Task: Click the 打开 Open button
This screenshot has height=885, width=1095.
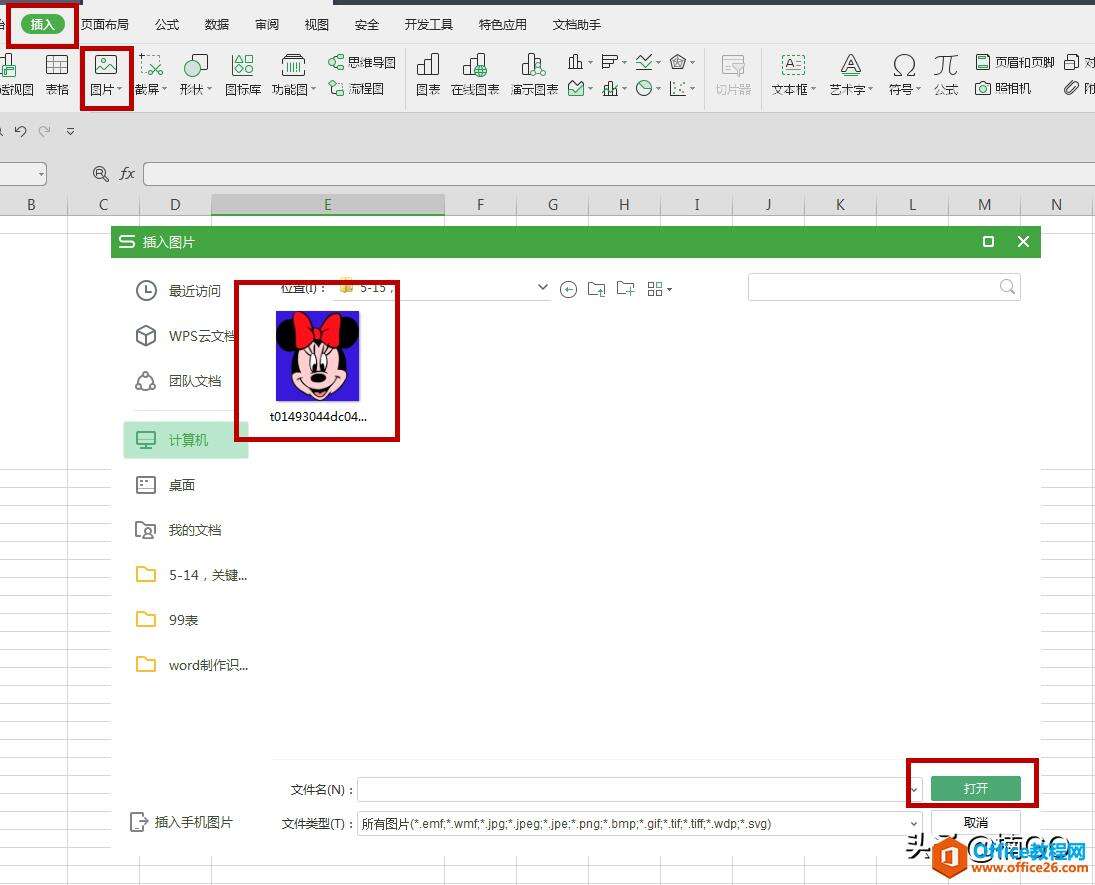Action: pos(975,788)
